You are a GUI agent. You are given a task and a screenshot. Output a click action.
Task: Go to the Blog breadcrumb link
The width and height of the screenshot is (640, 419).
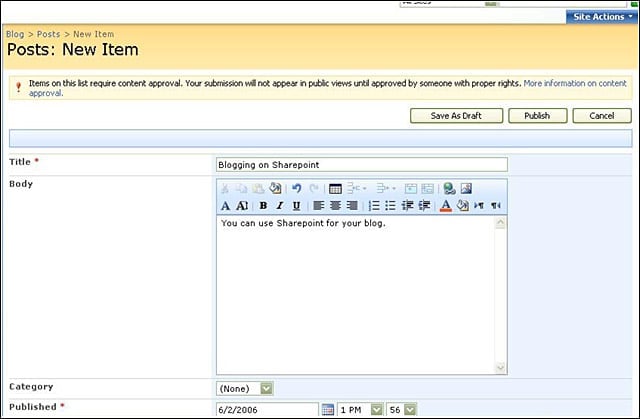[x=15, y=34]
